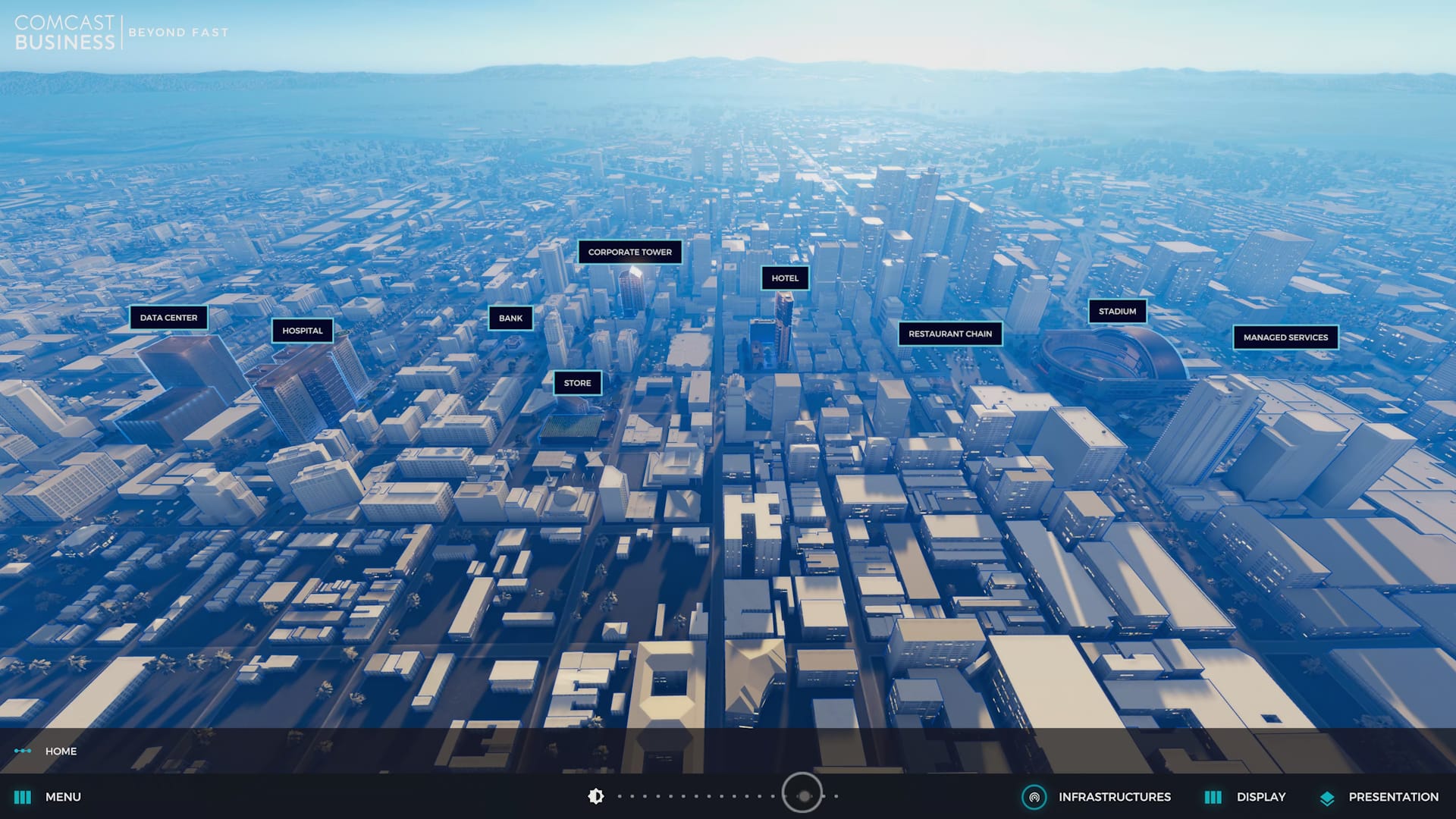1456x819 pixels.
Task: Click the Comcast Business logo
Action: pos(65,33)
